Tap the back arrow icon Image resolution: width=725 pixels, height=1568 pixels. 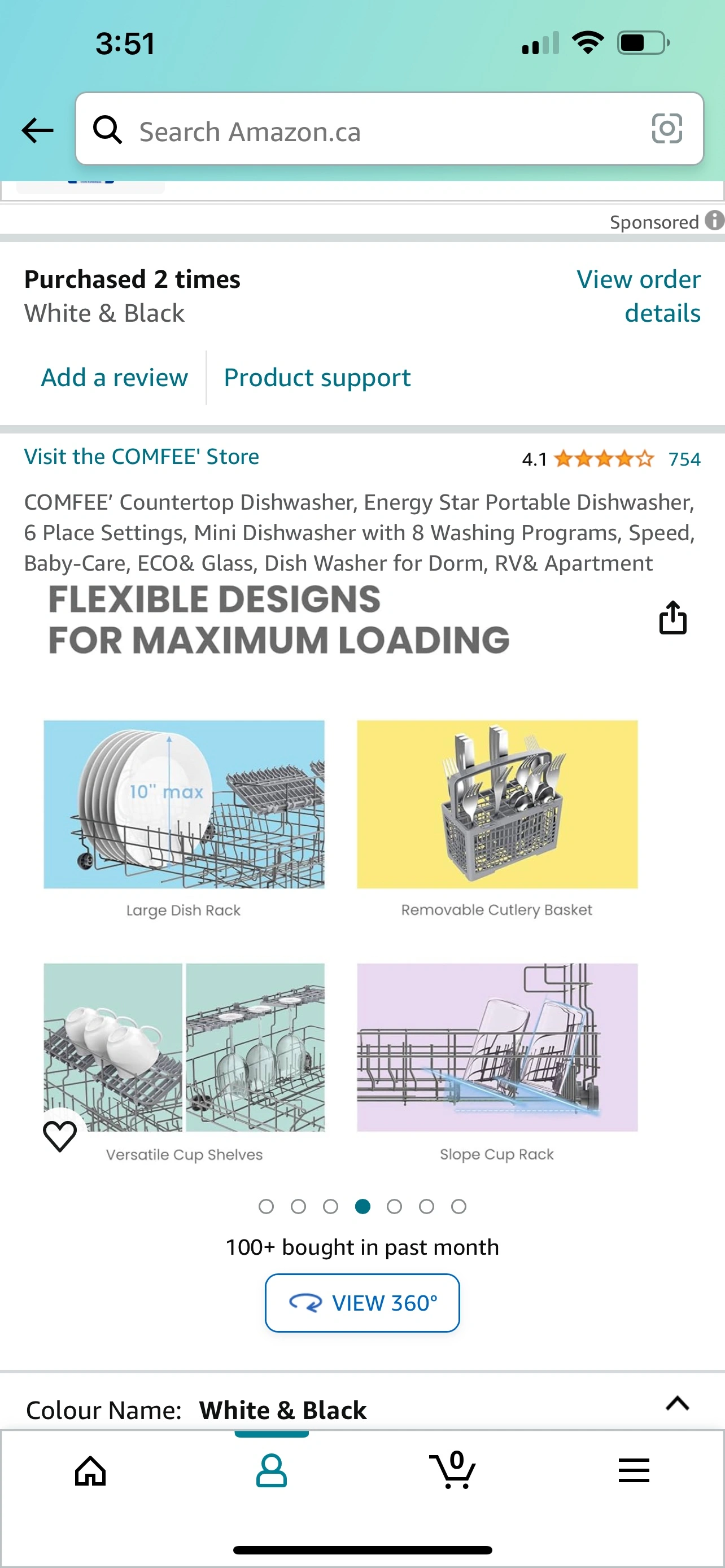(x=38, y=130)
